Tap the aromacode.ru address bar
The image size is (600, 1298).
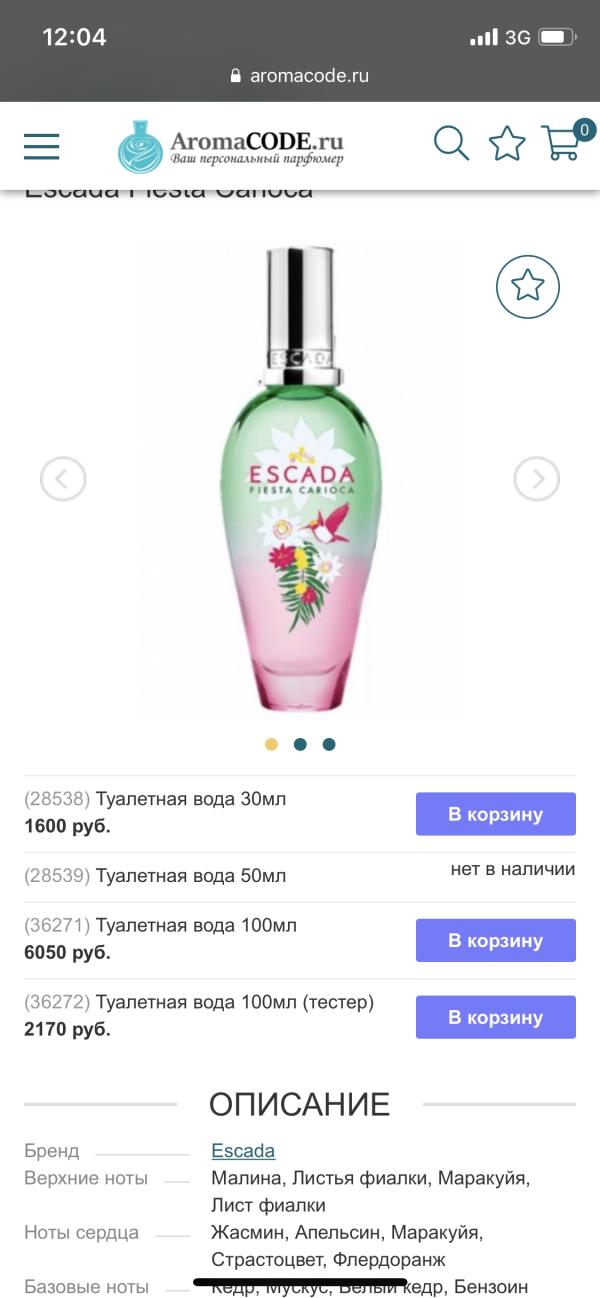pos(300,75)
